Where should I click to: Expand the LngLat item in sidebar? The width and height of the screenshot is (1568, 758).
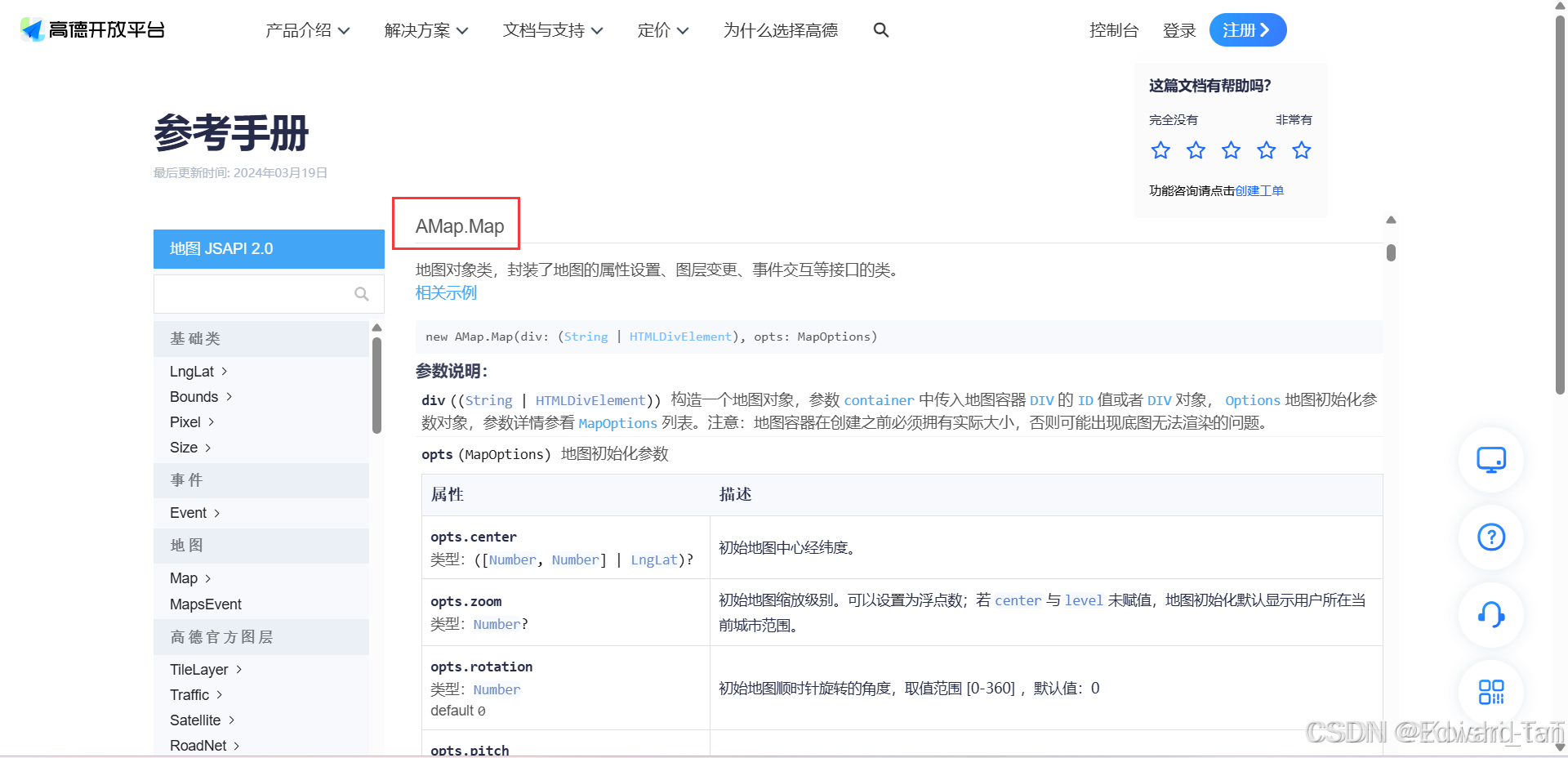pyautogui.click(x=198, y=372)
